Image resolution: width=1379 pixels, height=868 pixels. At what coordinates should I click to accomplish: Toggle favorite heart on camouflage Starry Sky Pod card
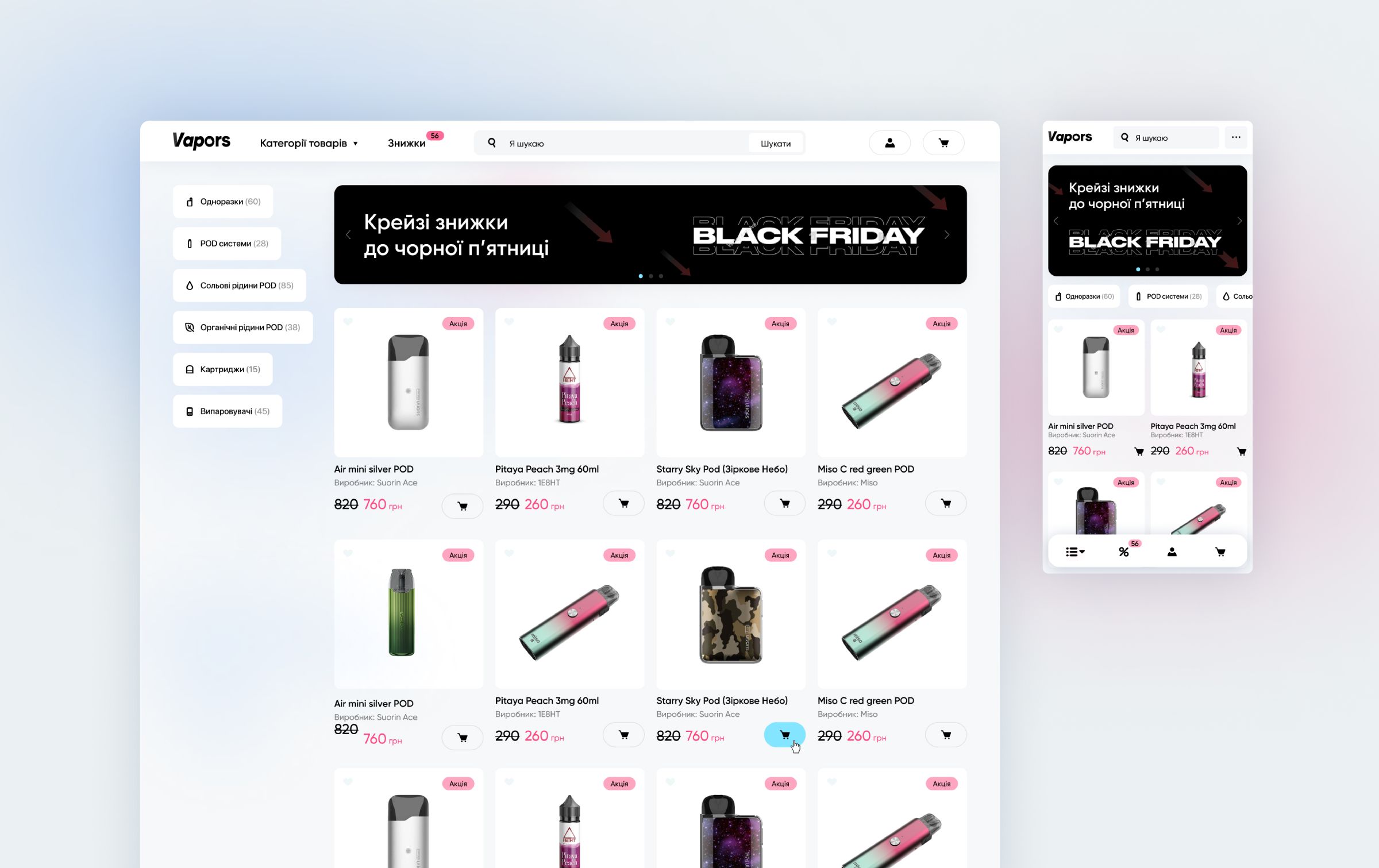(x=670, y=553)
